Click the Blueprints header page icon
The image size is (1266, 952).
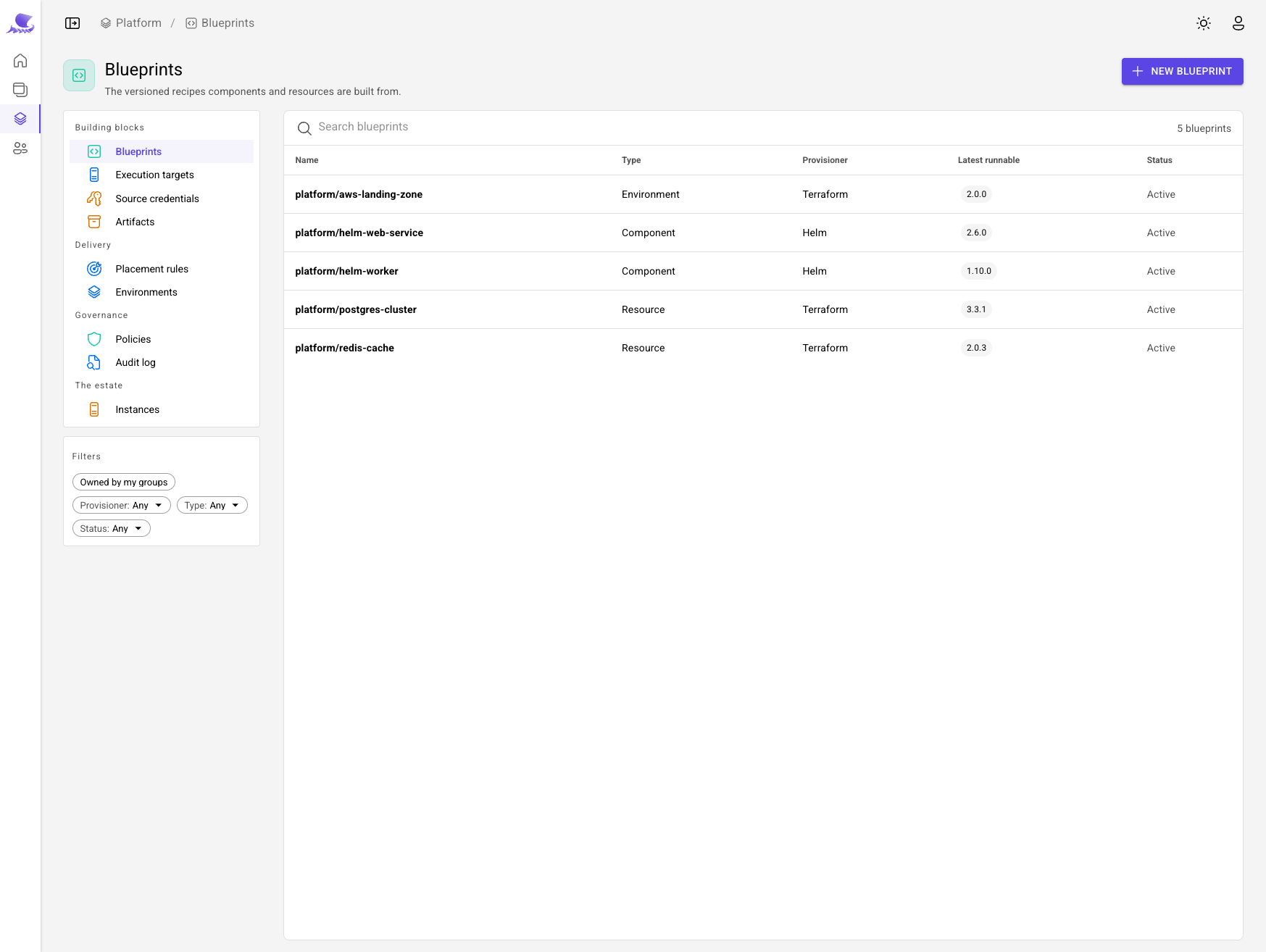[x=79, y=75]
